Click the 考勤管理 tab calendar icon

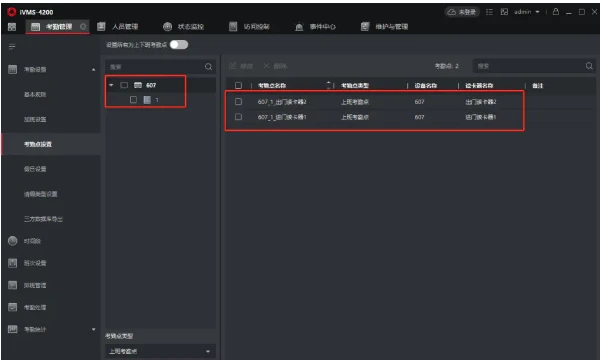point(35,27)
